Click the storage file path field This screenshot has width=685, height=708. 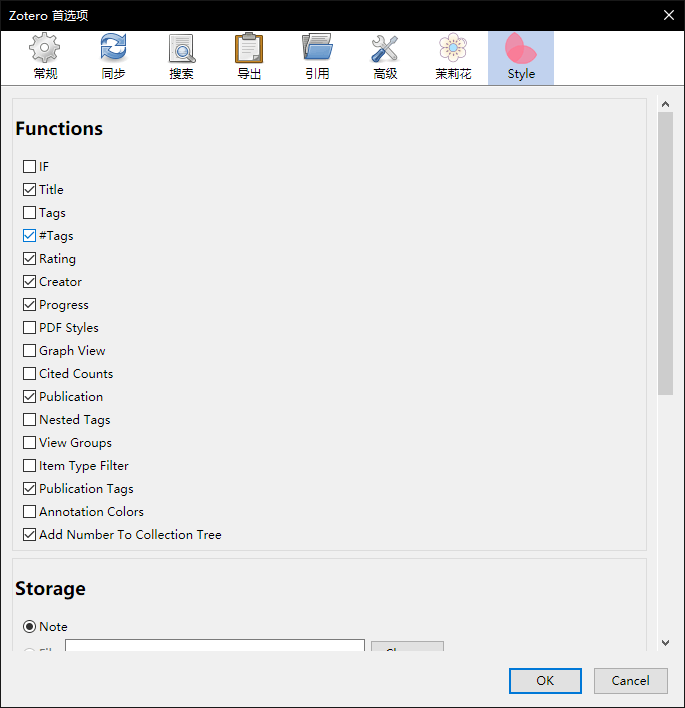[215, 645]
